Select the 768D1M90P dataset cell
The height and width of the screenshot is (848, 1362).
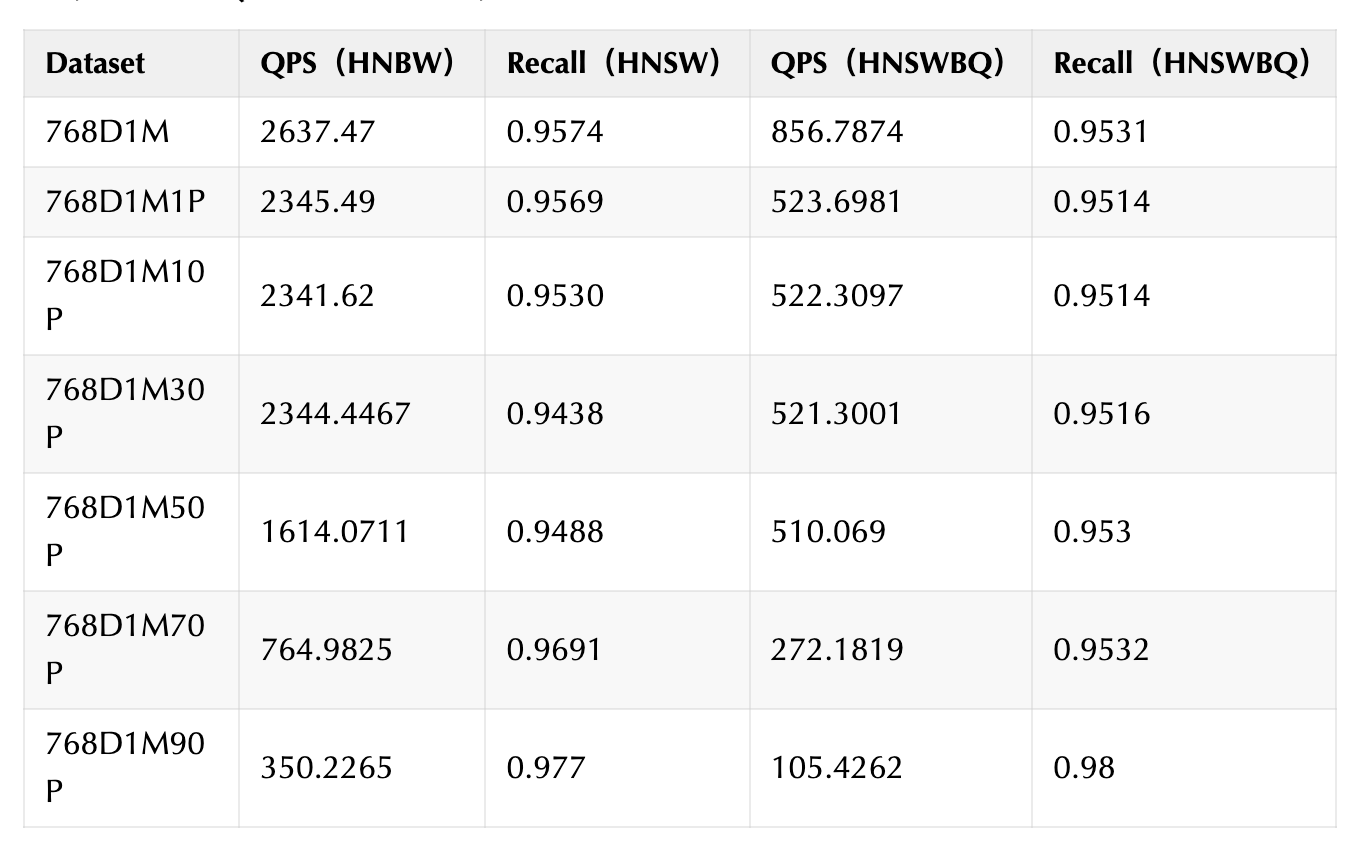125,768
